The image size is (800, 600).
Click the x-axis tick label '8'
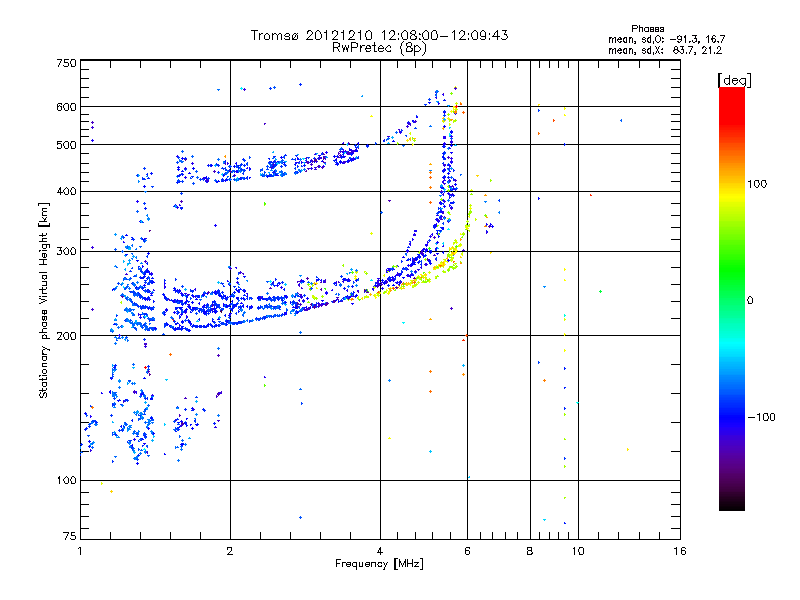pyautogui.click(x=530, y=551)
